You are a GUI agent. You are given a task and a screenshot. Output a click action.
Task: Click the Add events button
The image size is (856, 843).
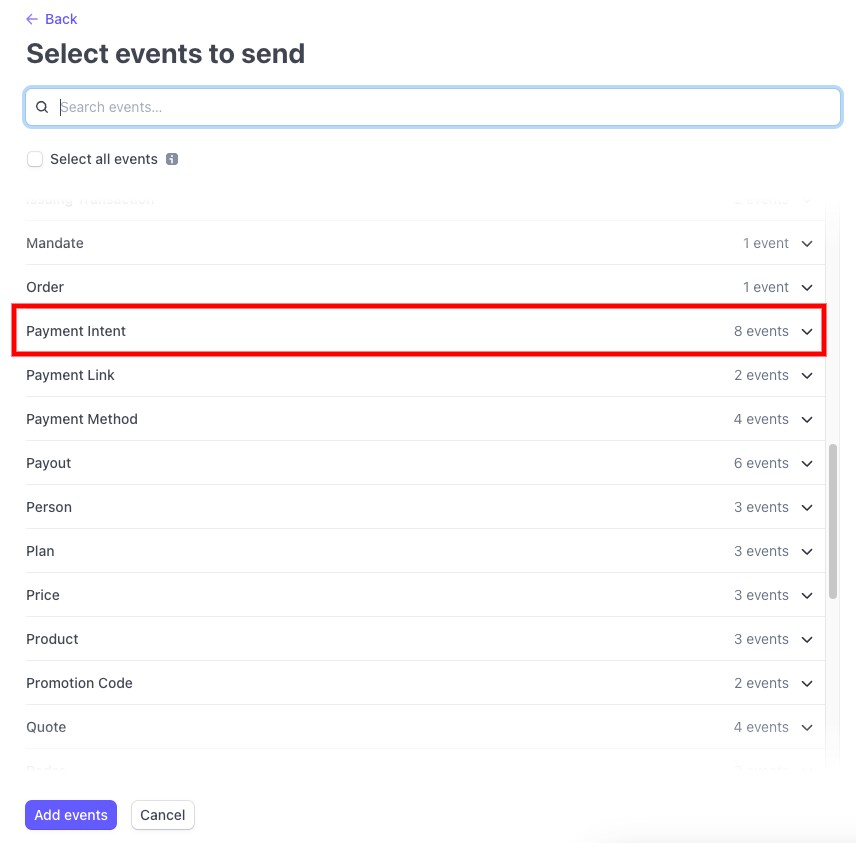71,815
